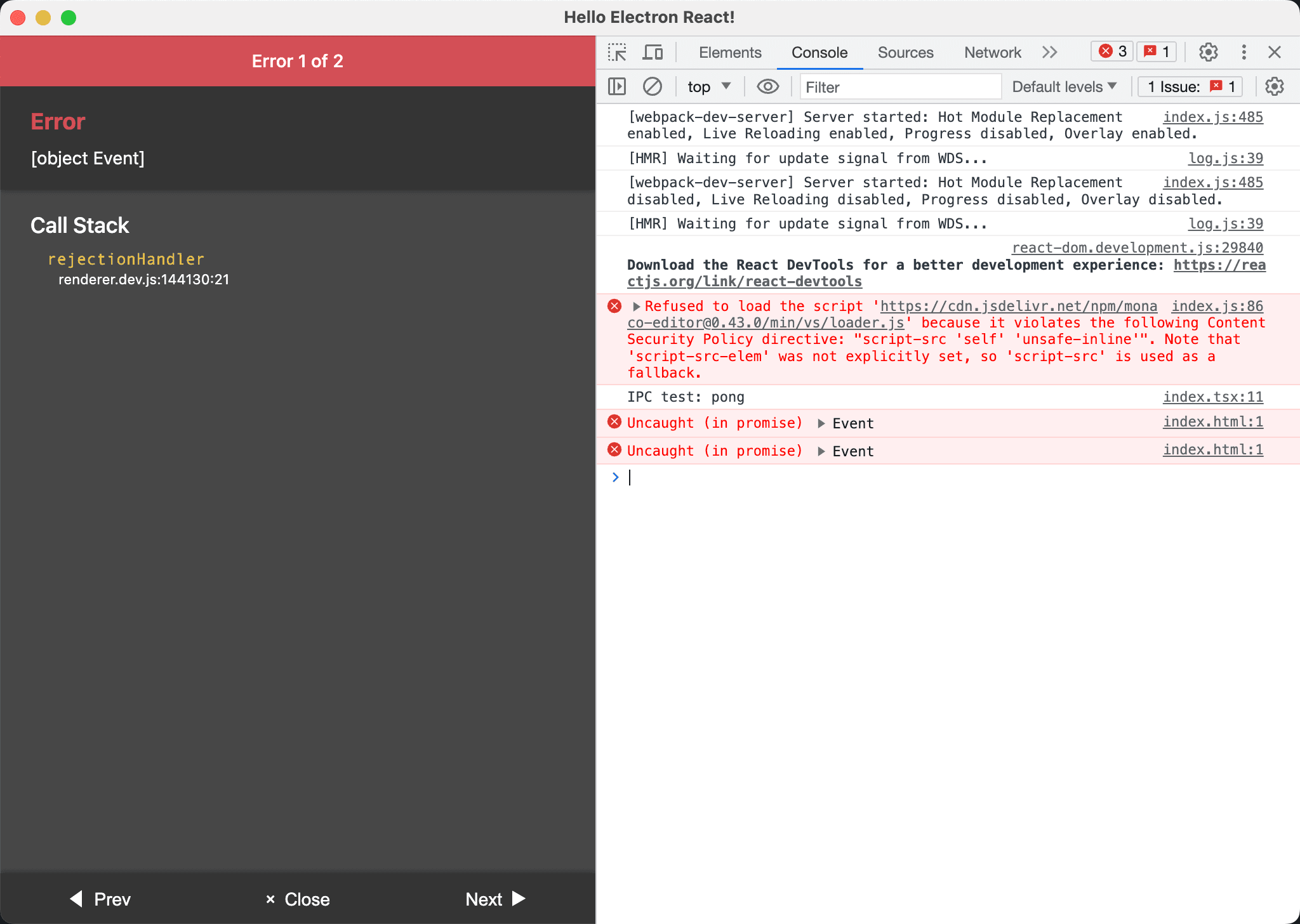1300x924 pixels.
Task: Open the console settings gear
Action: coord(1275,86)
